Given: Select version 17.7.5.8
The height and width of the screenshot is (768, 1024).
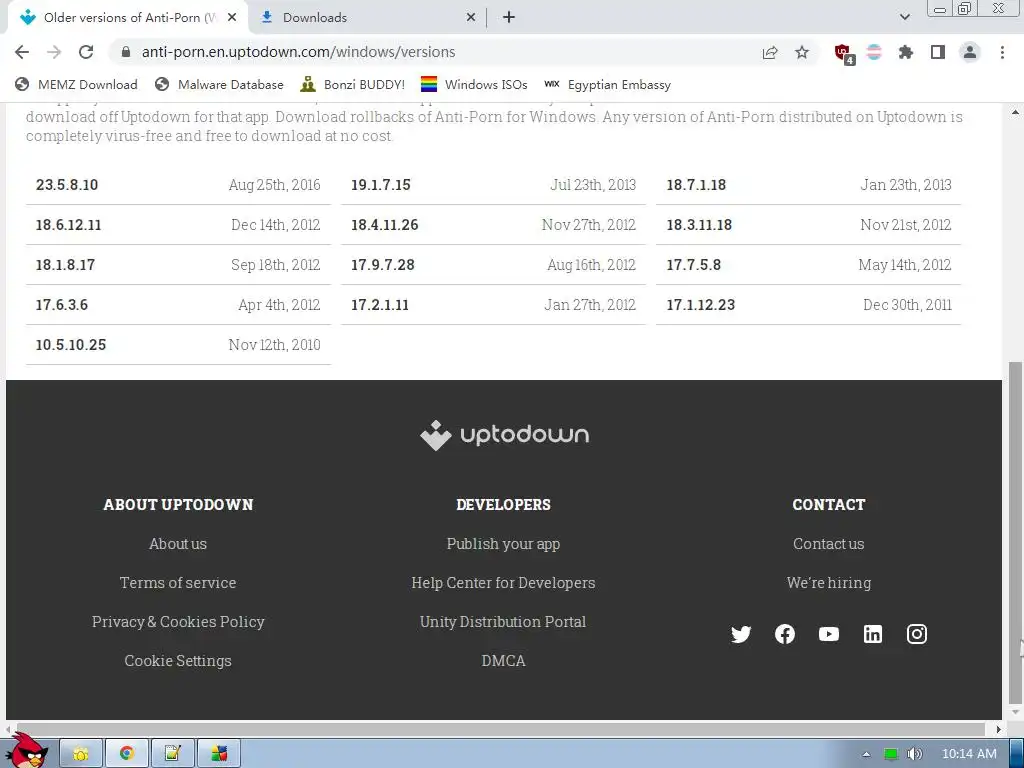Looking at the screenshot, I should [808, 264].
